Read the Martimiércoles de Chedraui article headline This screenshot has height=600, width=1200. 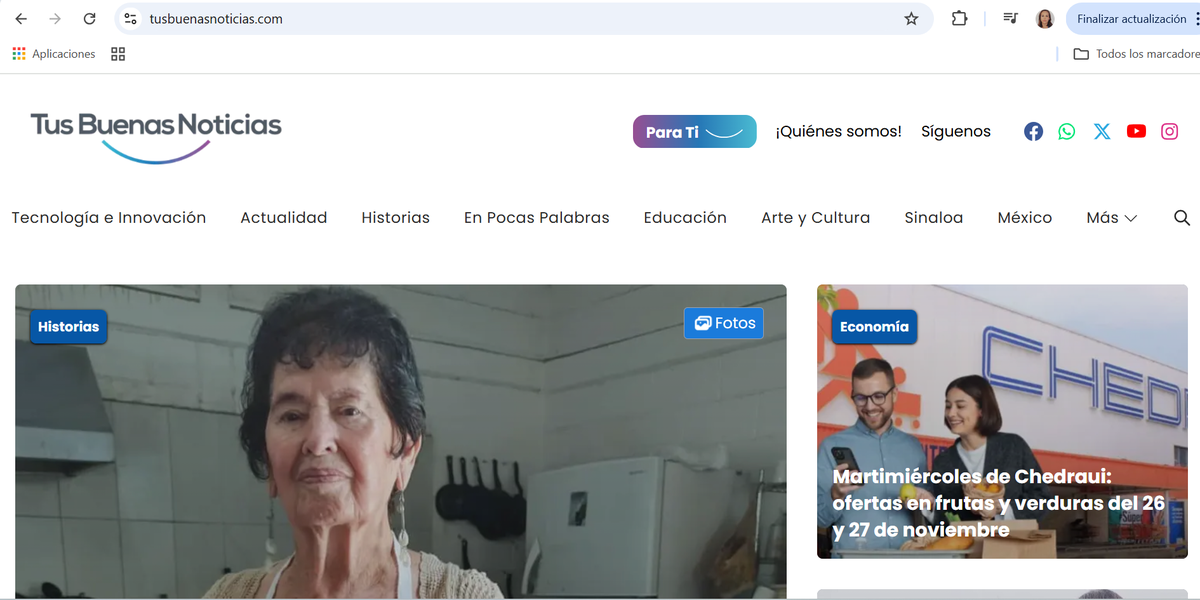(x=999, y=503)
